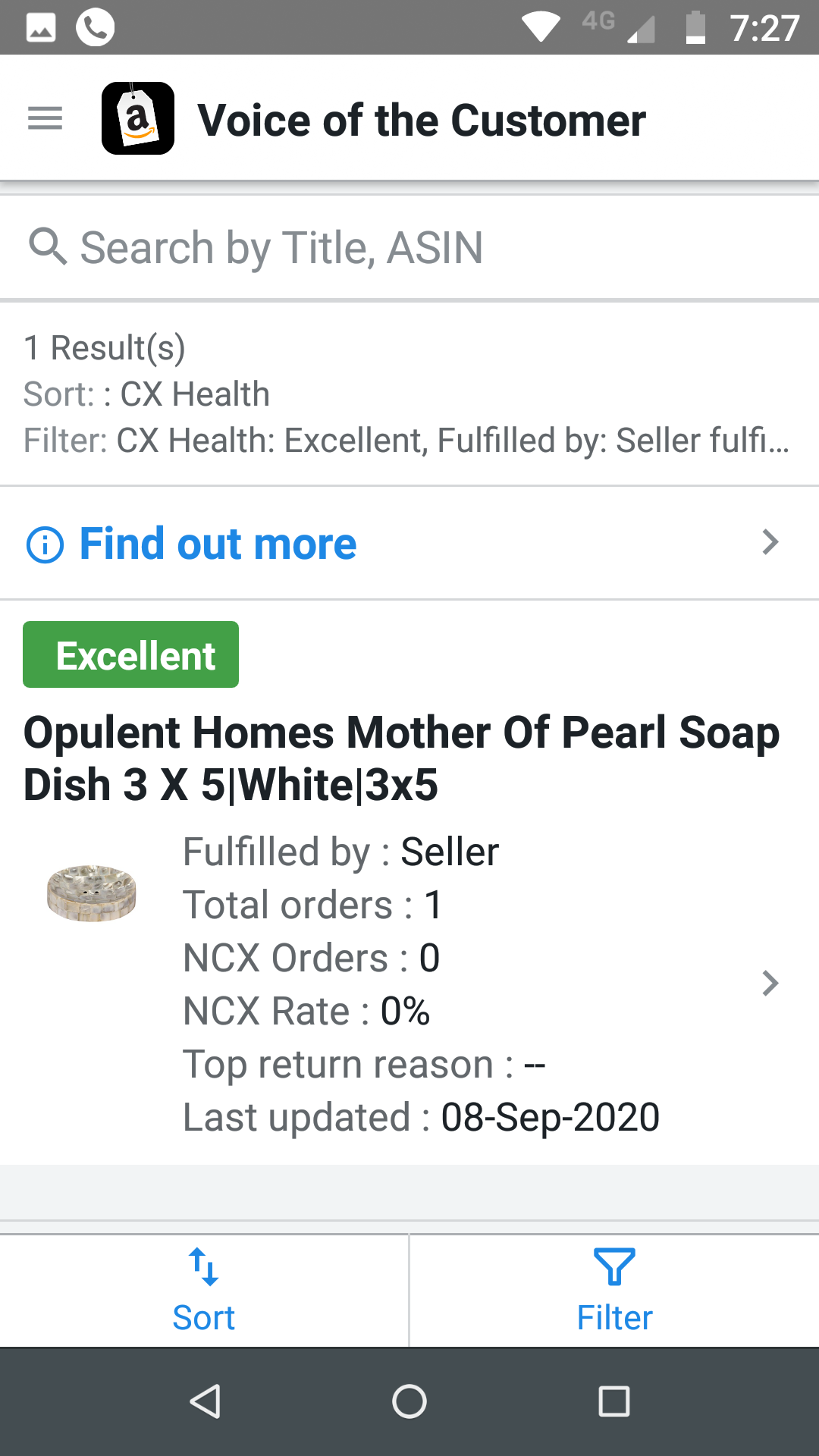Tap the Sort arrows icon
819x1456 pixels.
click(203, 1266)
